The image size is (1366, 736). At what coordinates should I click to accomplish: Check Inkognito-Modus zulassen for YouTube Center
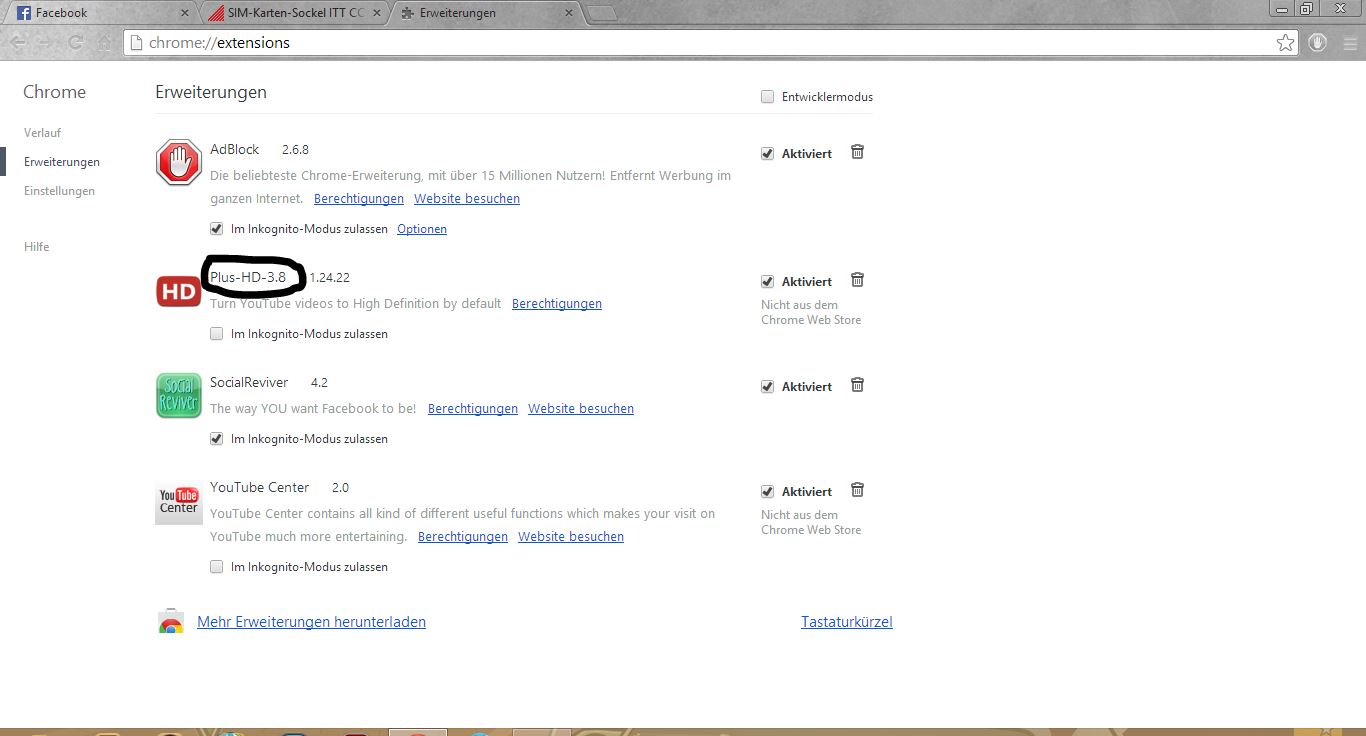tap(217, 567)
